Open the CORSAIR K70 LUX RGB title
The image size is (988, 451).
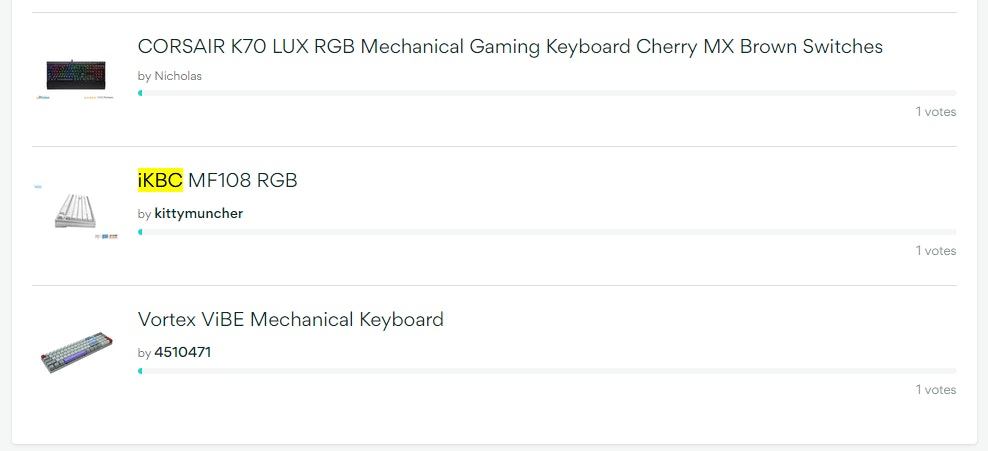coord(510,46)
